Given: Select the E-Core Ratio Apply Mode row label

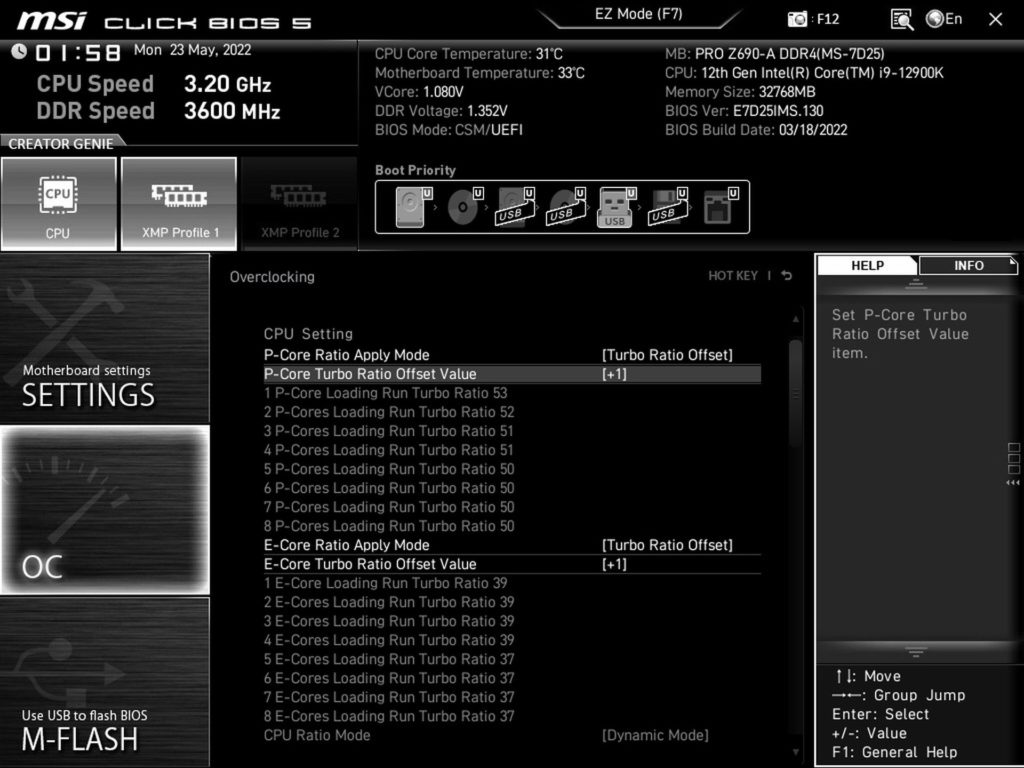Looking at the screenshot, I should 346,545.
